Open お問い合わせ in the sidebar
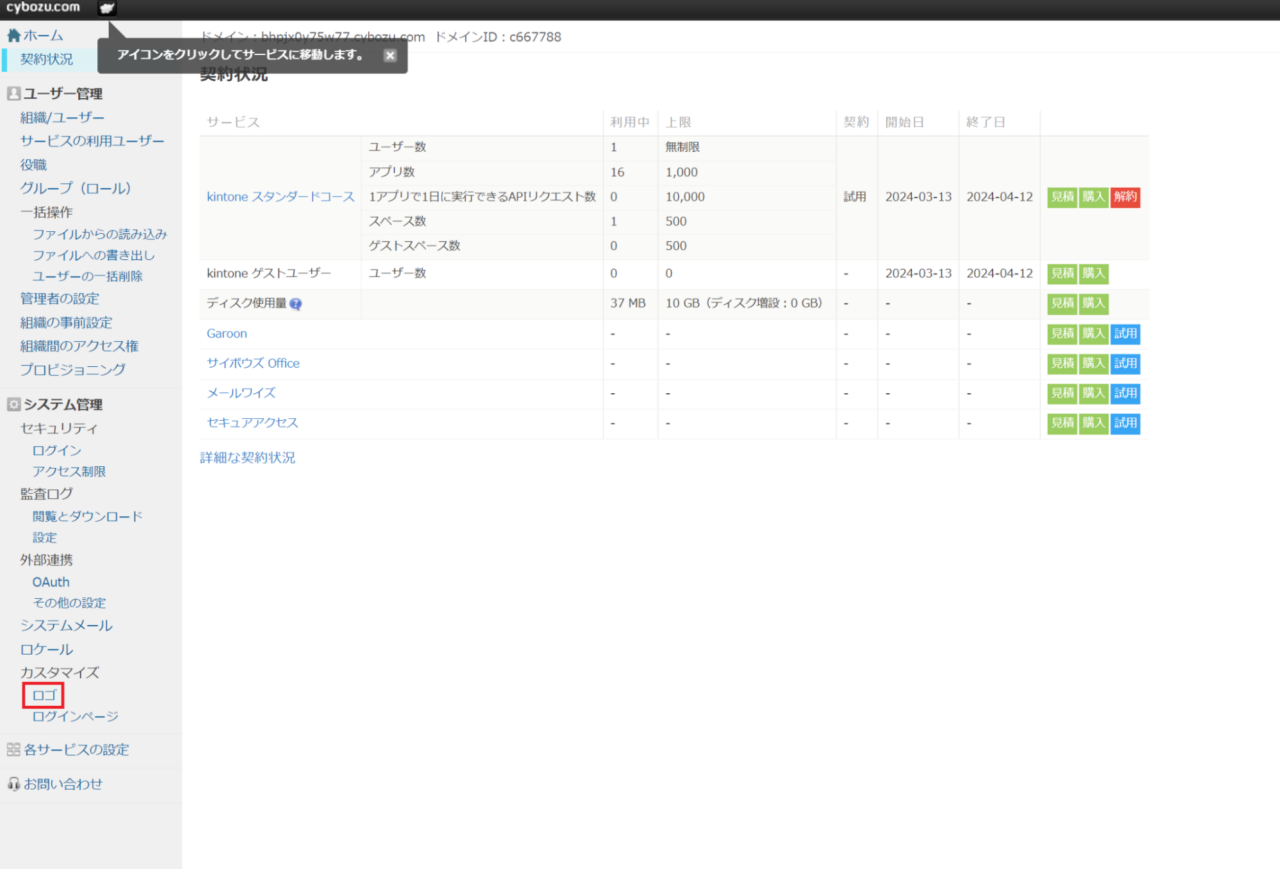 pyautogui.click(x=63, y=784)
